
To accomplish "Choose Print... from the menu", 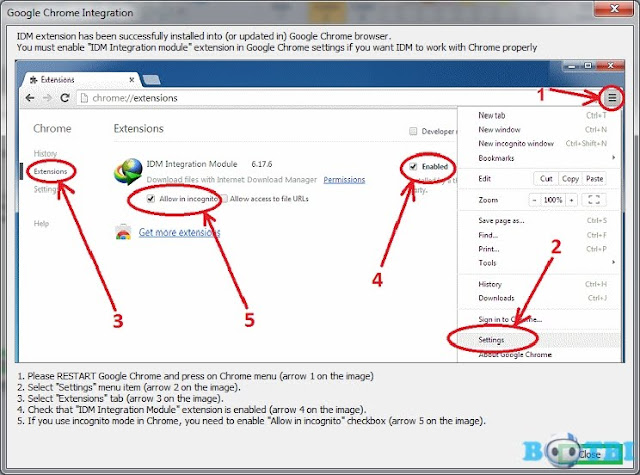I will (x=539, y=249).
